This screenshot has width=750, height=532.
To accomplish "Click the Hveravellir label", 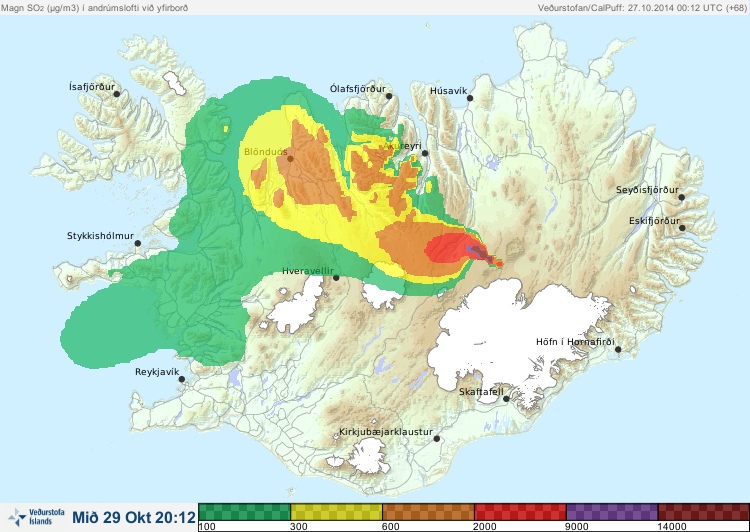I will (x=308, y=271).
